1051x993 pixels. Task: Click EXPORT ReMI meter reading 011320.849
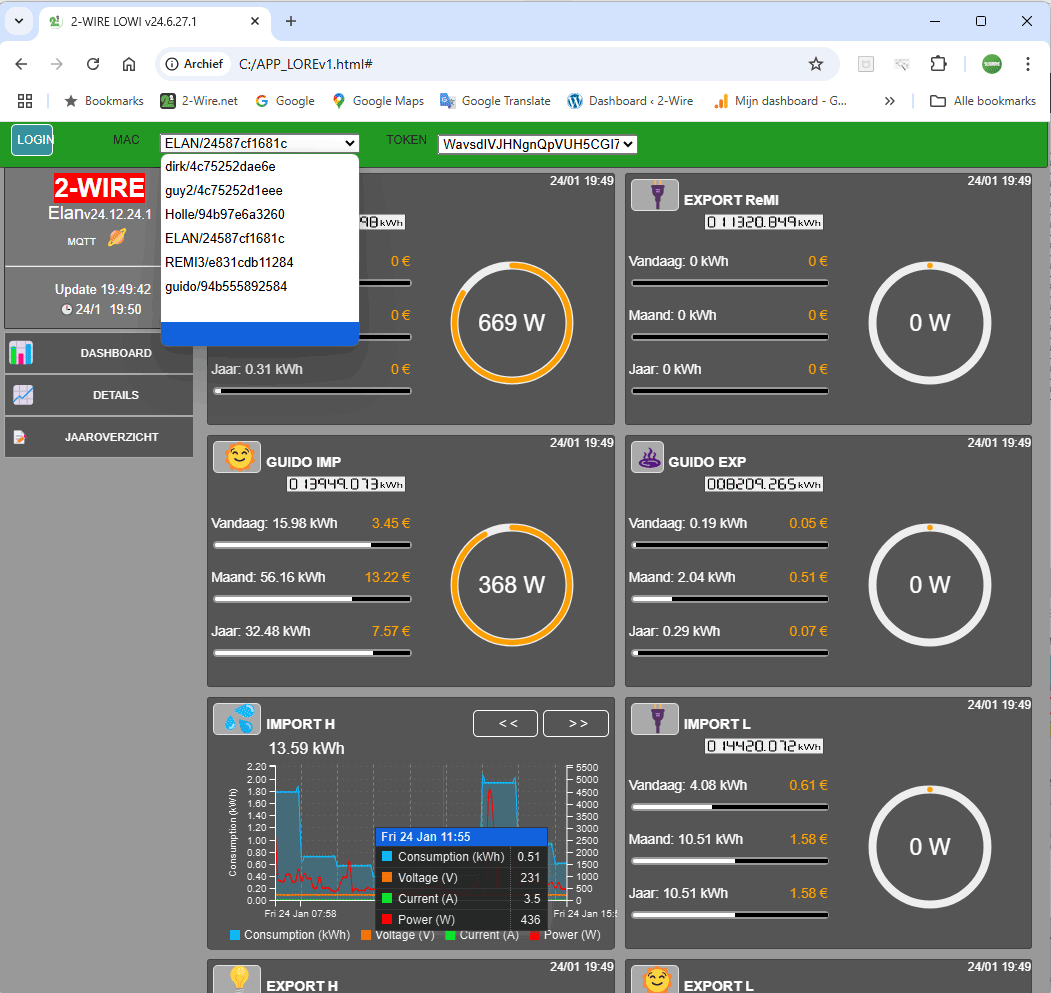[763, 222]
